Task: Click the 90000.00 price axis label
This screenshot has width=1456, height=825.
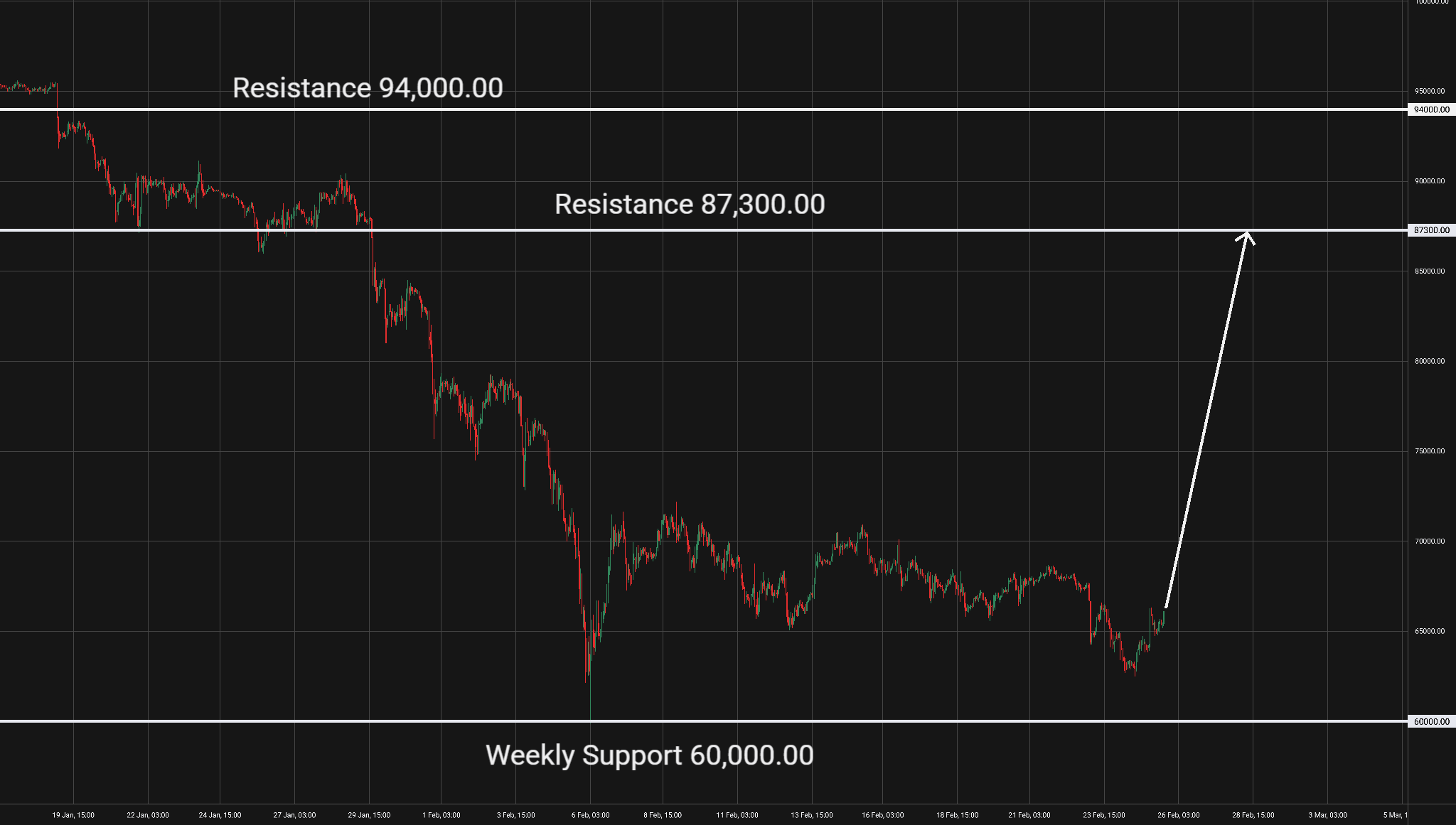Action: click(x=1429, y=181)
